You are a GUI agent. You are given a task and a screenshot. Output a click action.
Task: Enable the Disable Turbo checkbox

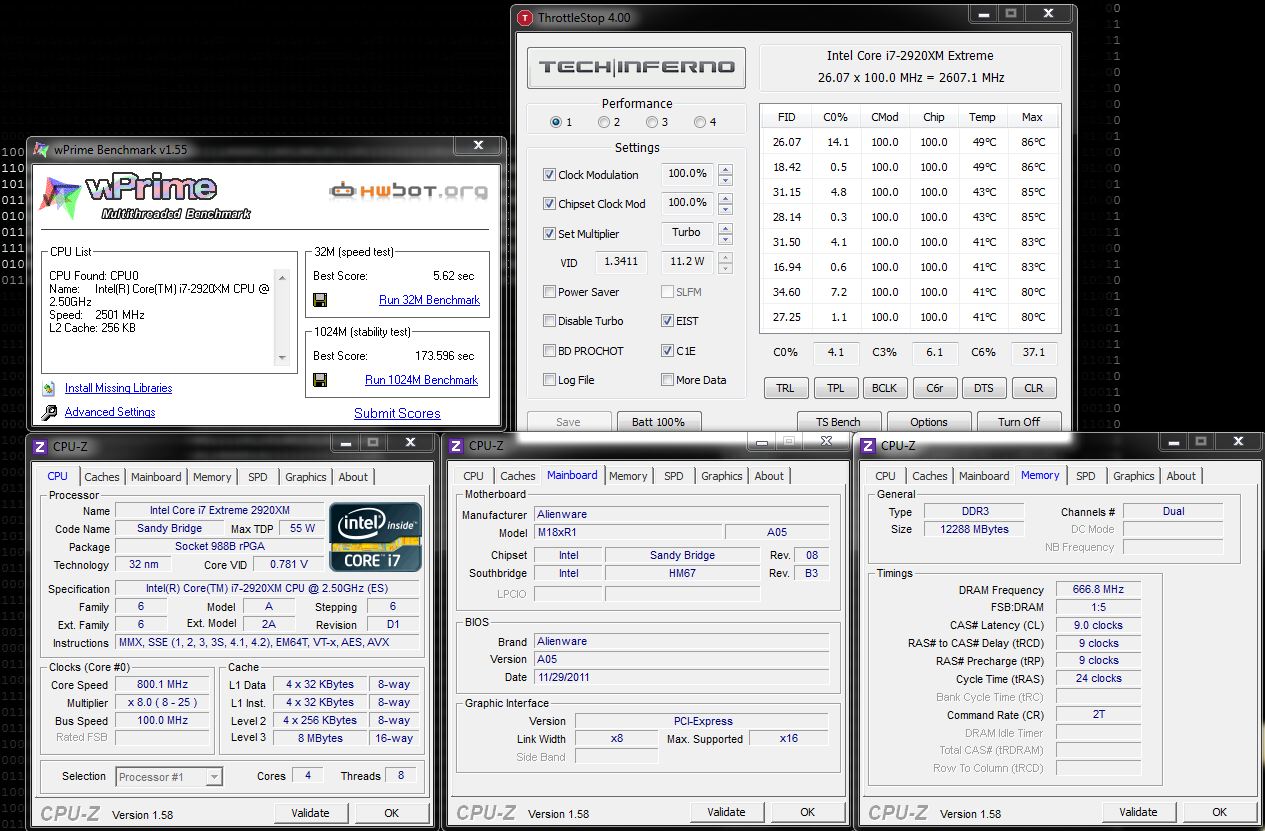(549, 321)
